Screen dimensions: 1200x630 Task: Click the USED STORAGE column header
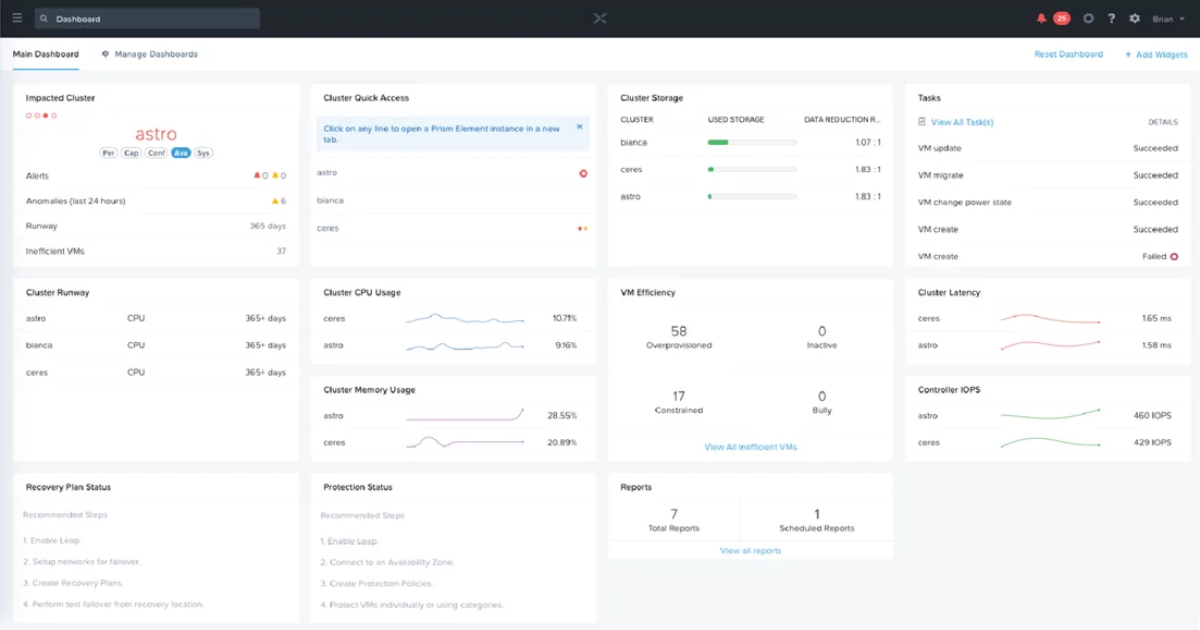[x=735, y=119]
